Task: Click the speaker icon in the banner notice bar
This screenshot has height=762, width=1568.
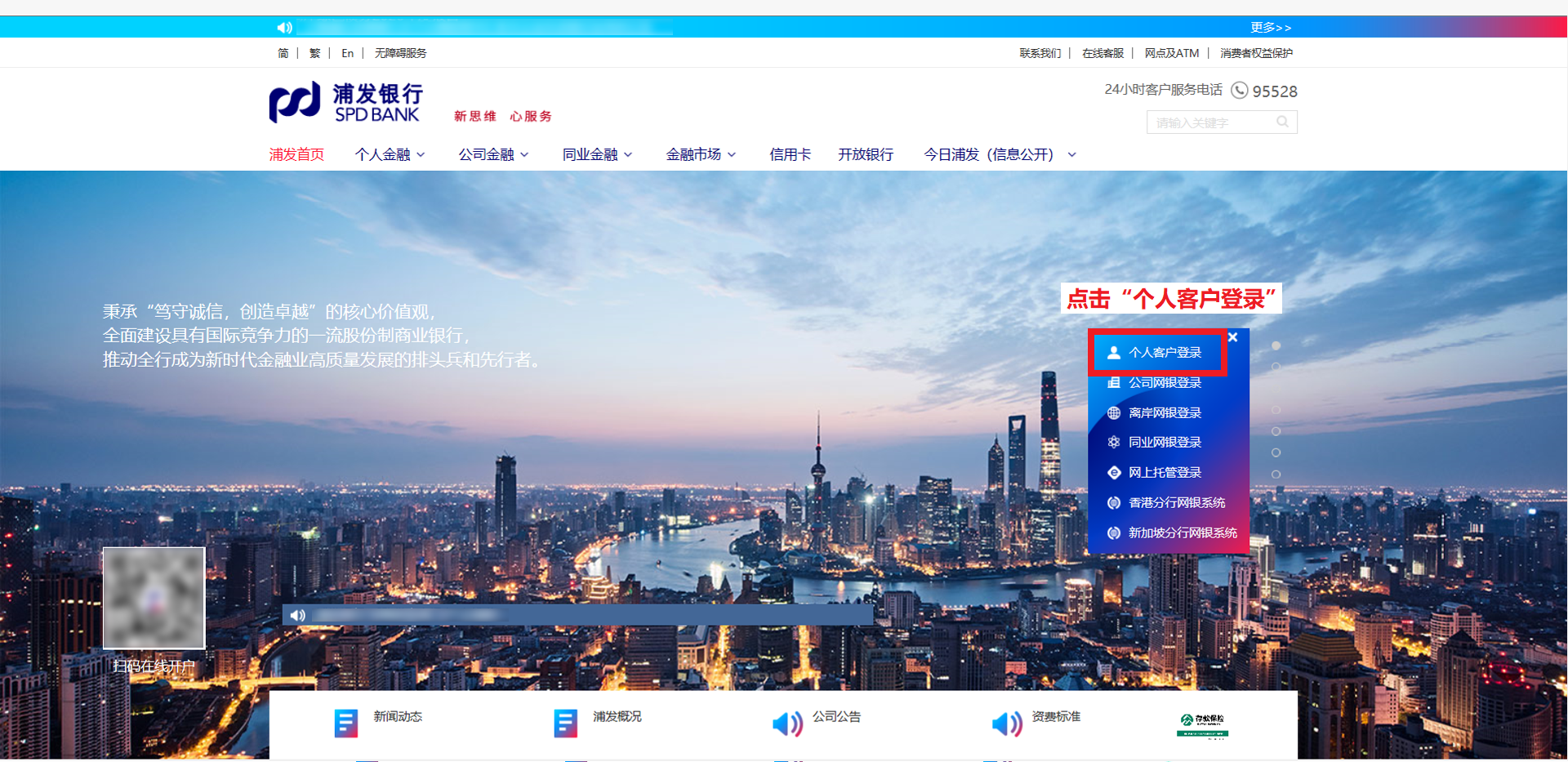Action: pyautogui.click(x=297, y=615)
